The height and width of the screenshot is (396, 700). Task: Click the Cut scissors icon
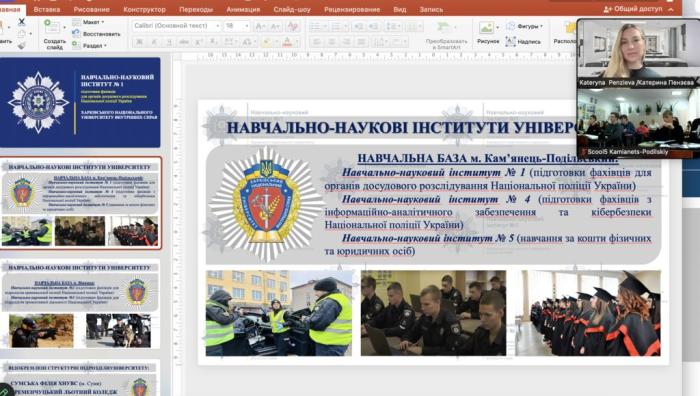point(21,21)
